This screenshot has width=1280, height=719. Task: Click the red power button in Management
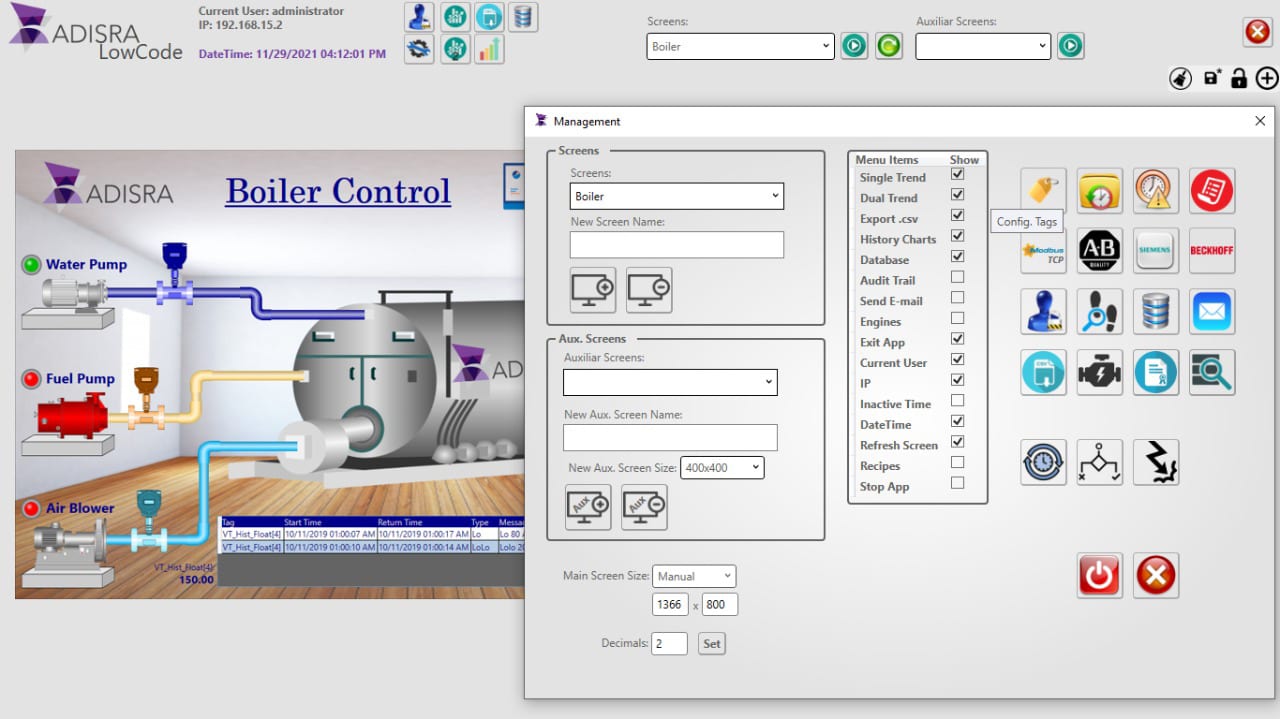1099,575
